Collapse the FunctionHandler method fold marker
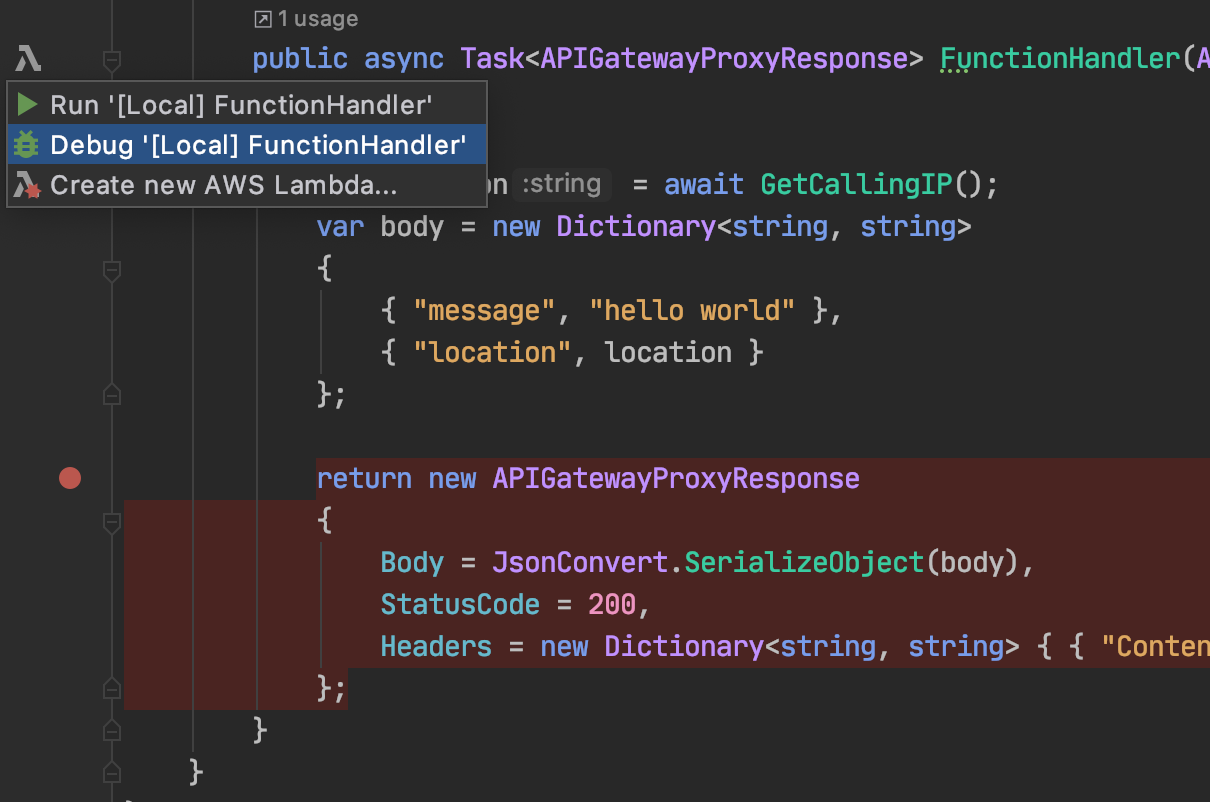The height and width of the screenshot is (802, 1210). coord(112,59)
